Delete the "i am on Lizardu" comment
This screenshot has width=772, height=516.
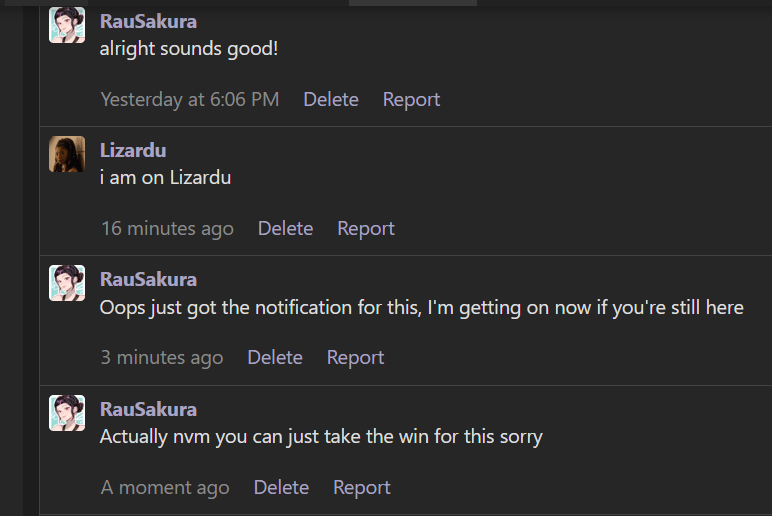[285, 228]
